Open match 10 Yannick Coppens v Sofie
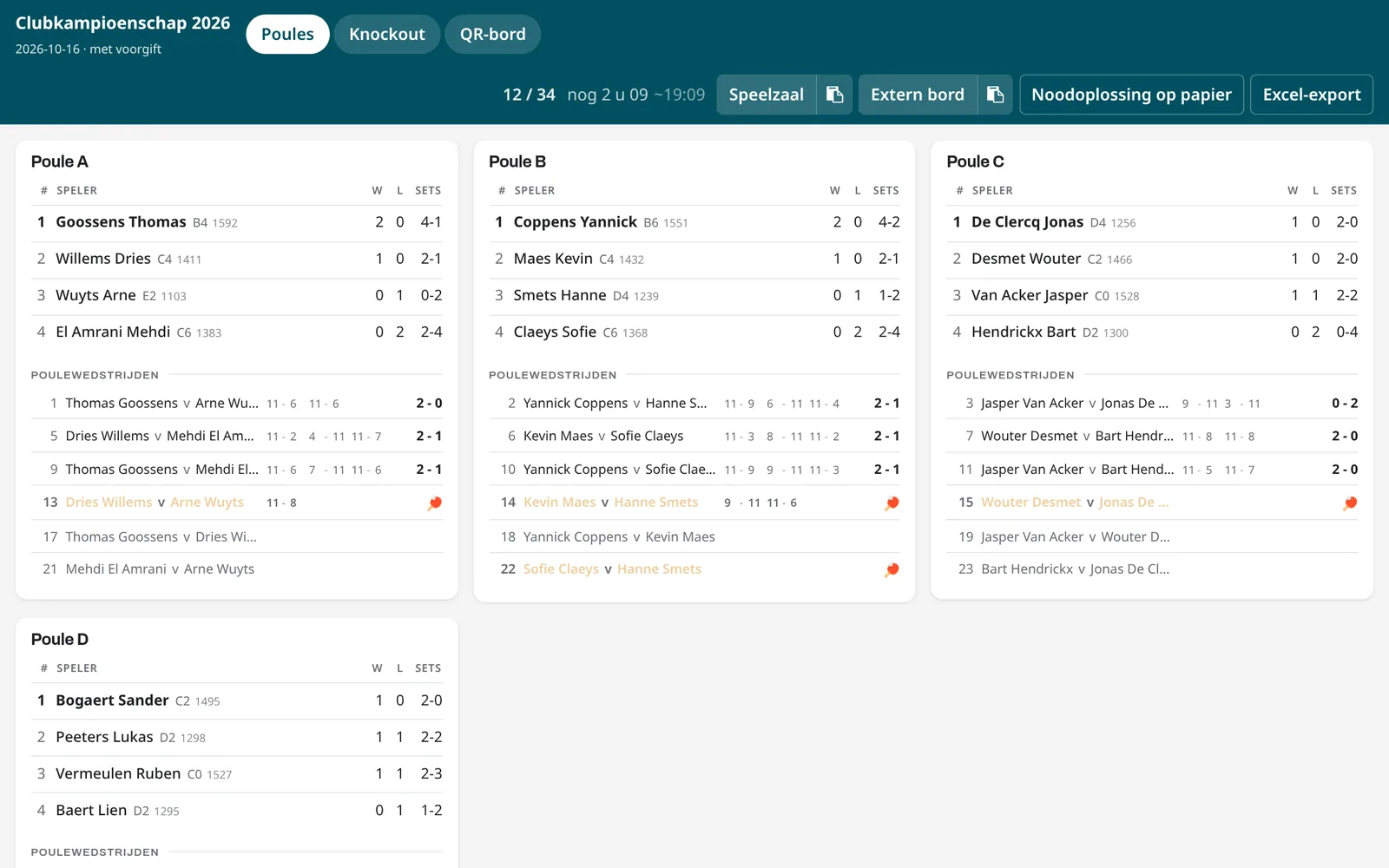Screen dimensions: 1389x868 coord(694,470)
